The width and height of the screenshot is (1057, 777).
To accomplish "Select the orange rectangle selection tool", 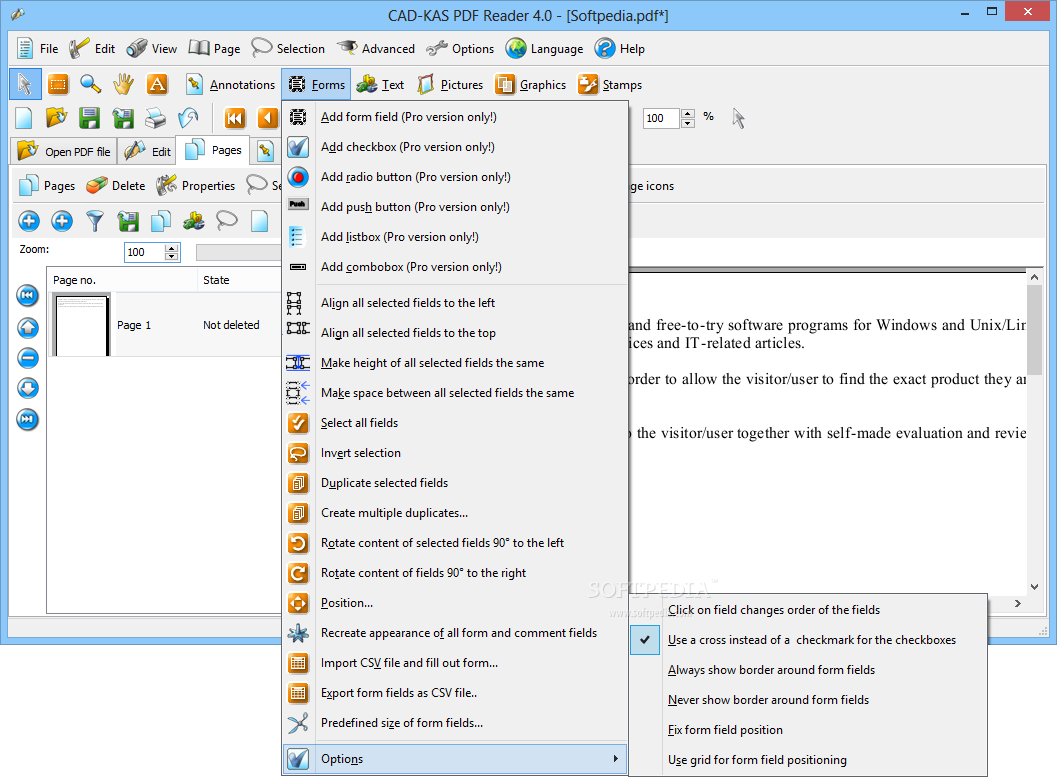I will coord(59,84).
